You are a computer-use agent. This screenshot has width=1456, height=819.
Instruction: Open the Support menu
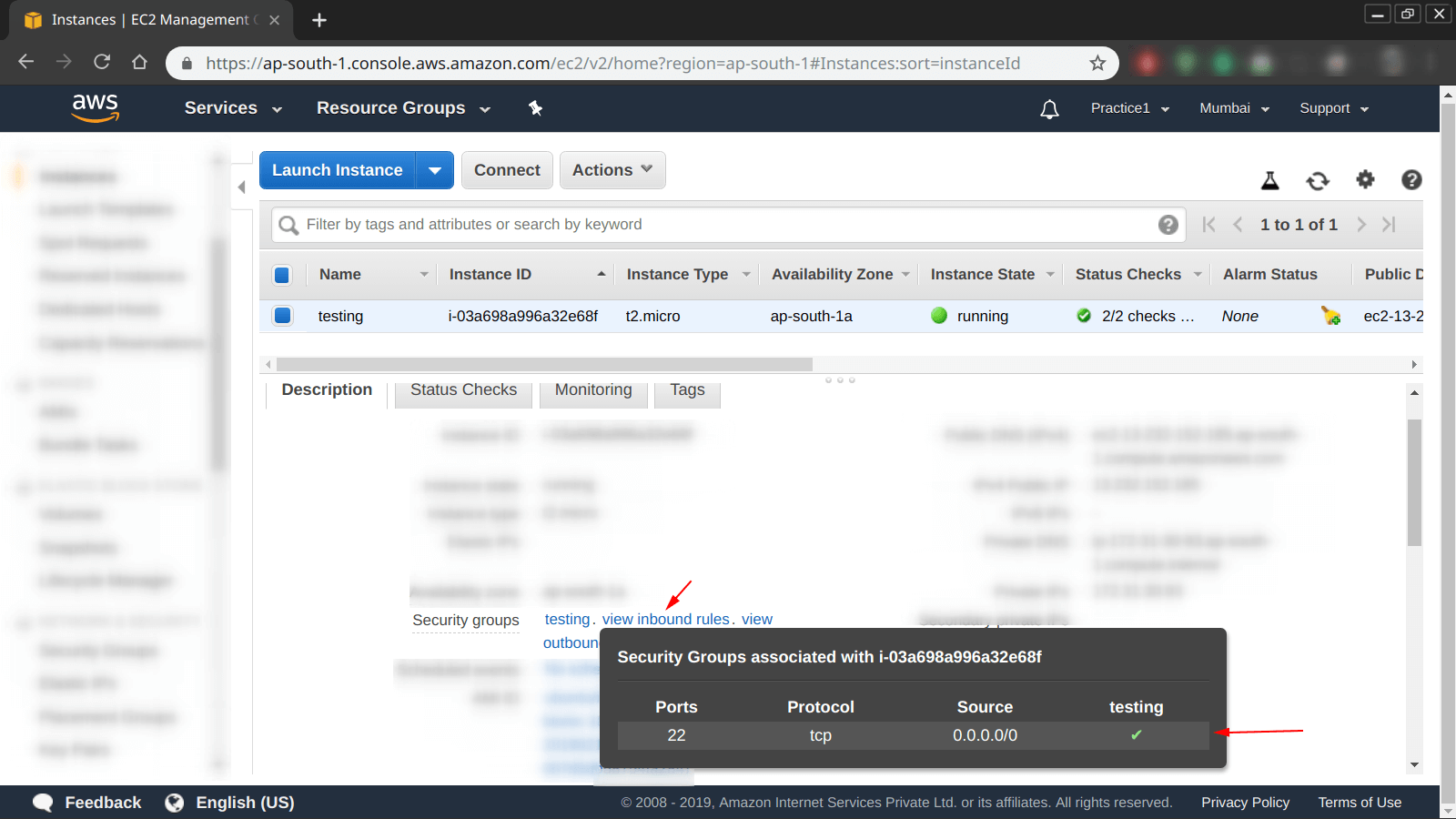(x=1334, y=108)
